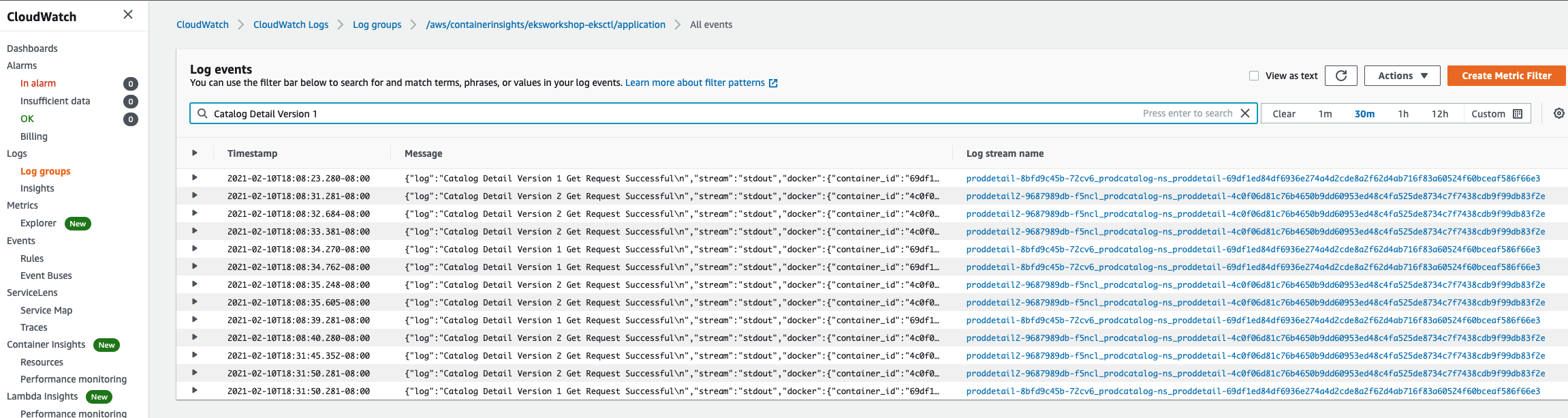The width and height of the screenshot is (1568, 418).
Task: Open Lambda Insights in sidebar
Action: [42, 396]
